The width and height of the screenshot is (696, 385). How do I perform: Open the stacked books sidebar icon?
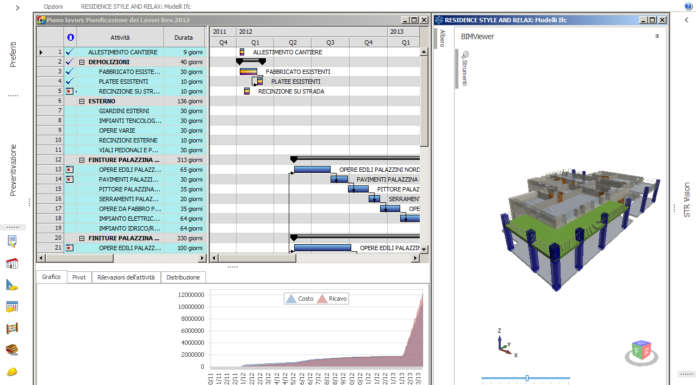[12, 350]
